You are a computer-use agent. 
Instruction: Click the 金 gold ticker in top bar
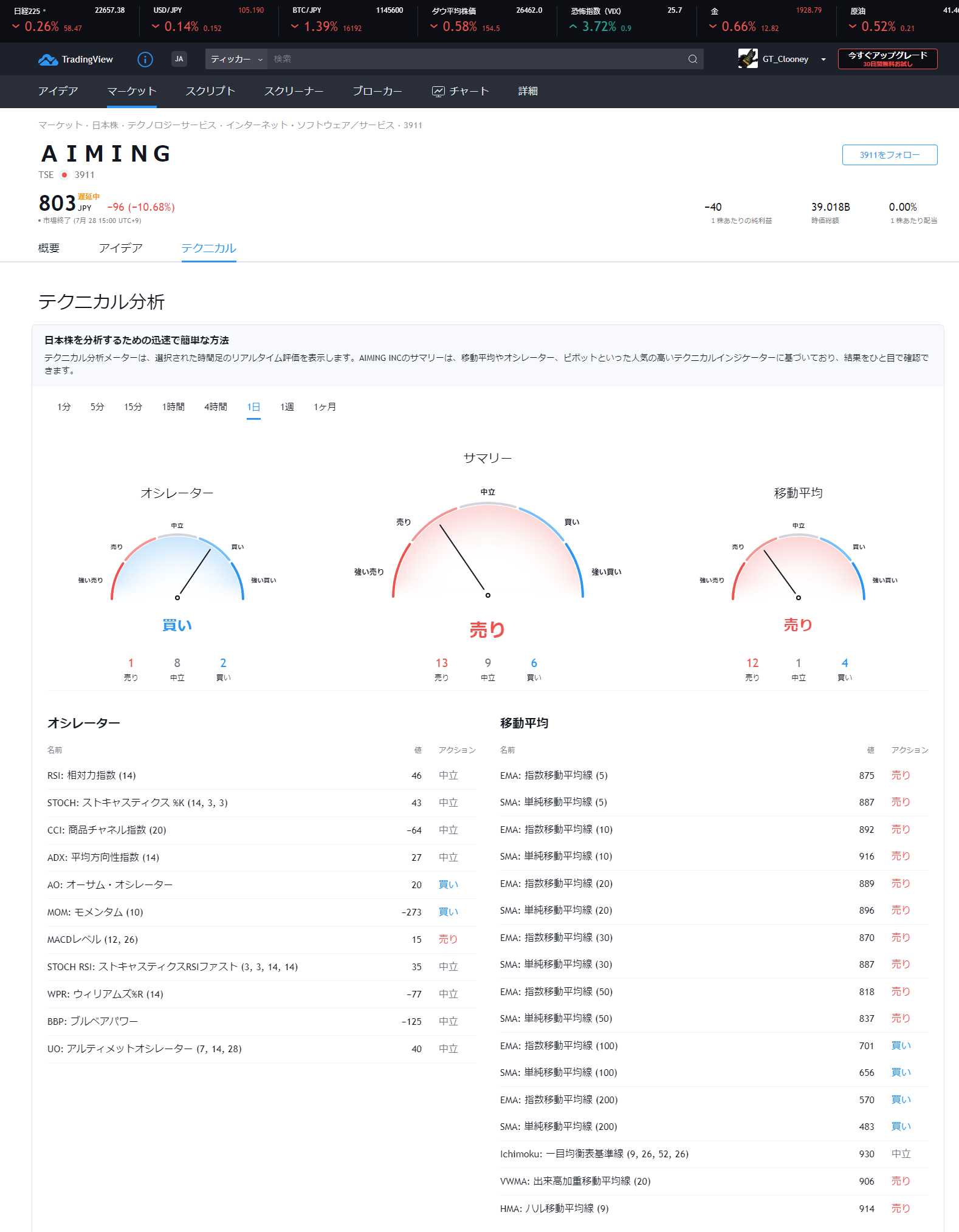pyautogui.click(x=766, y=20)
